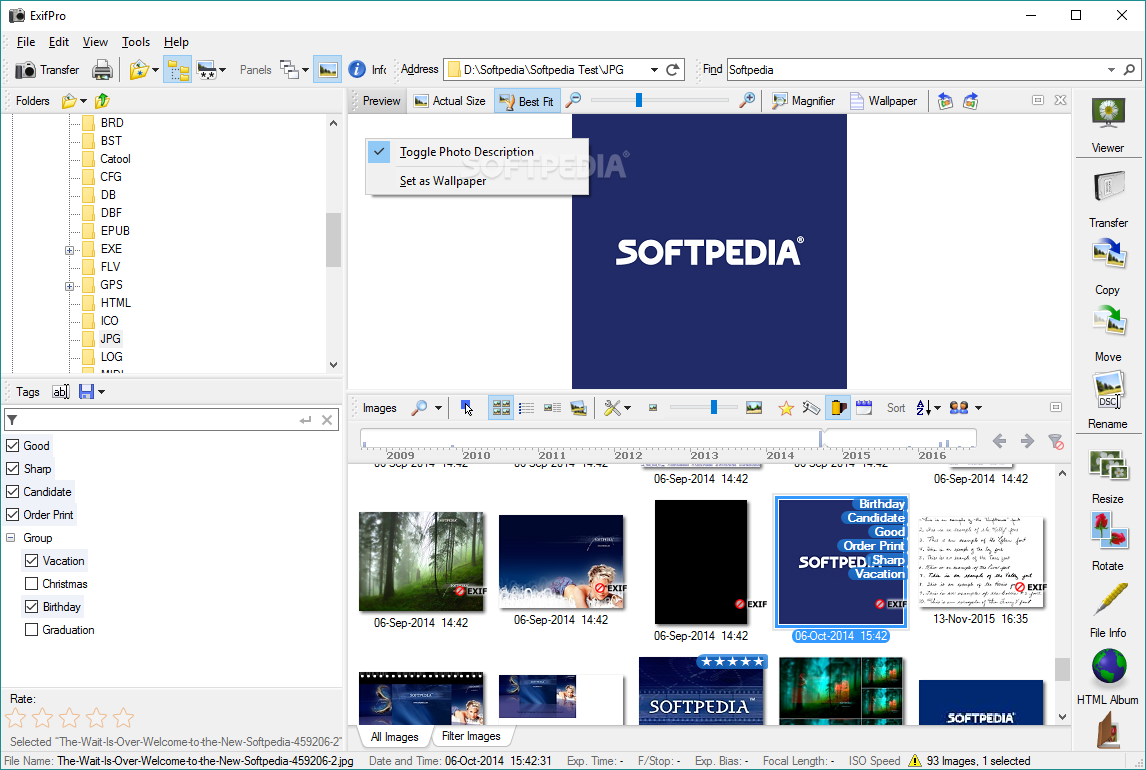
Task: Switch to the Filter Images tab
Action: coord(471,736)
